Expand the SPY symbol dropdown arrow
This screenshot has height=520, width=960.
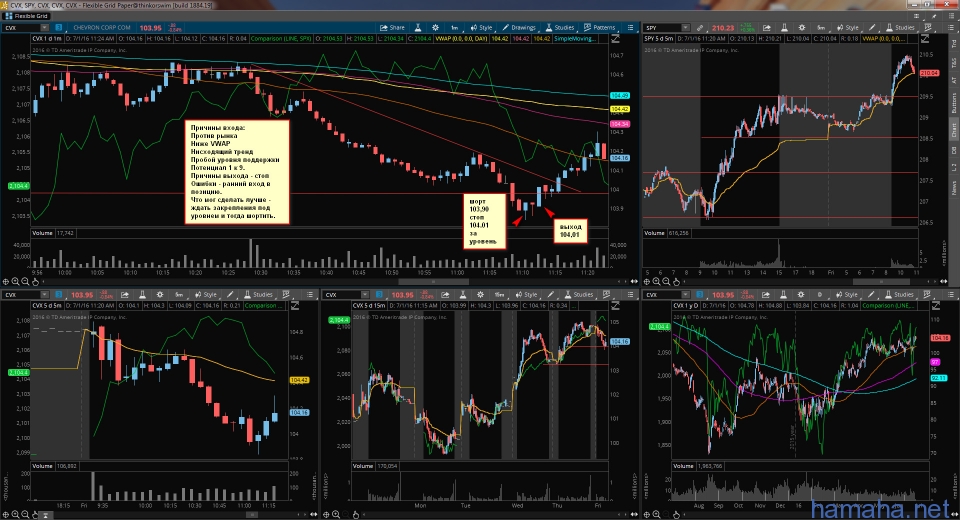click(x=686, y=28)
